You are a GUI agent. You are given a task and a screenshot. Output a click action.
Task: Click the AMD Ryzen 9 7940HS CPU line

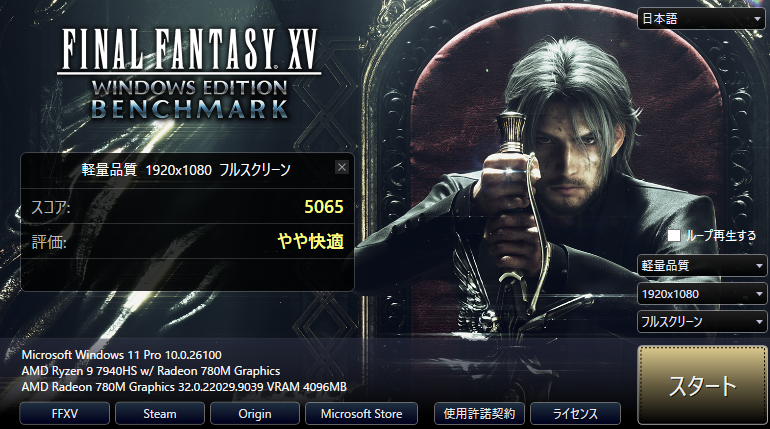pyautogui.click(x=151, y=371)
